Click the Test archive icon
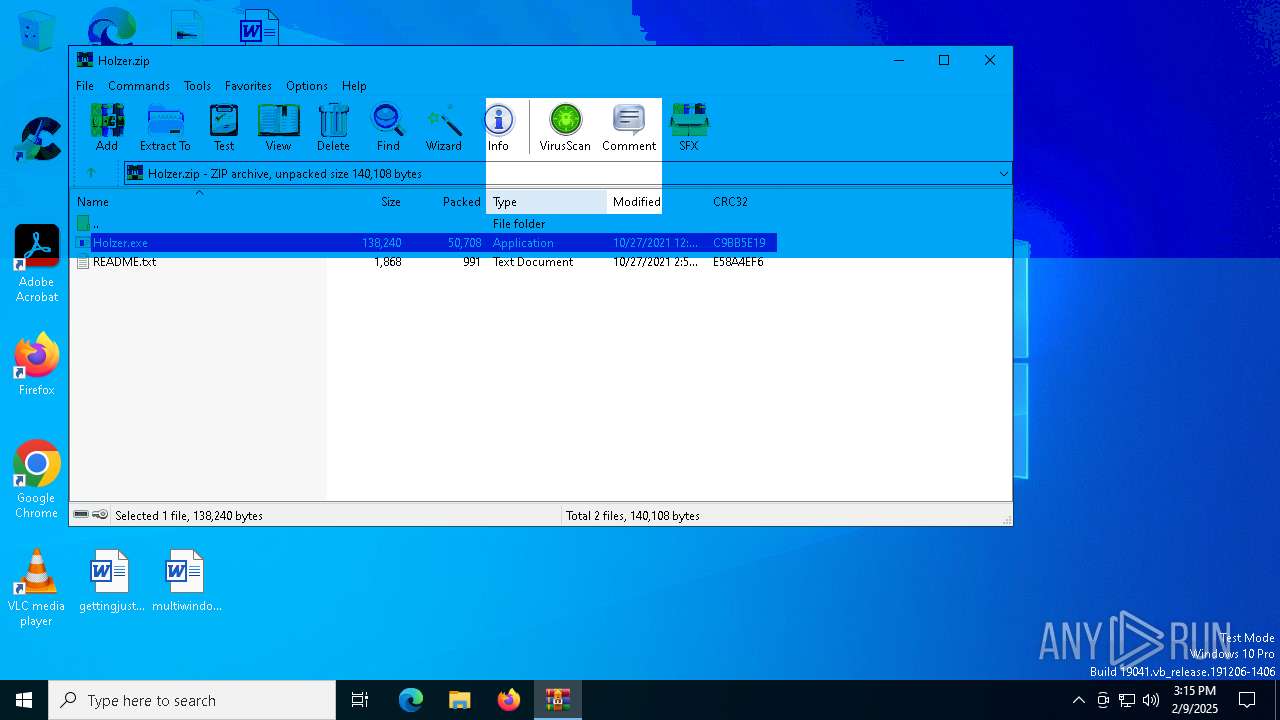 tap(224, 127)
